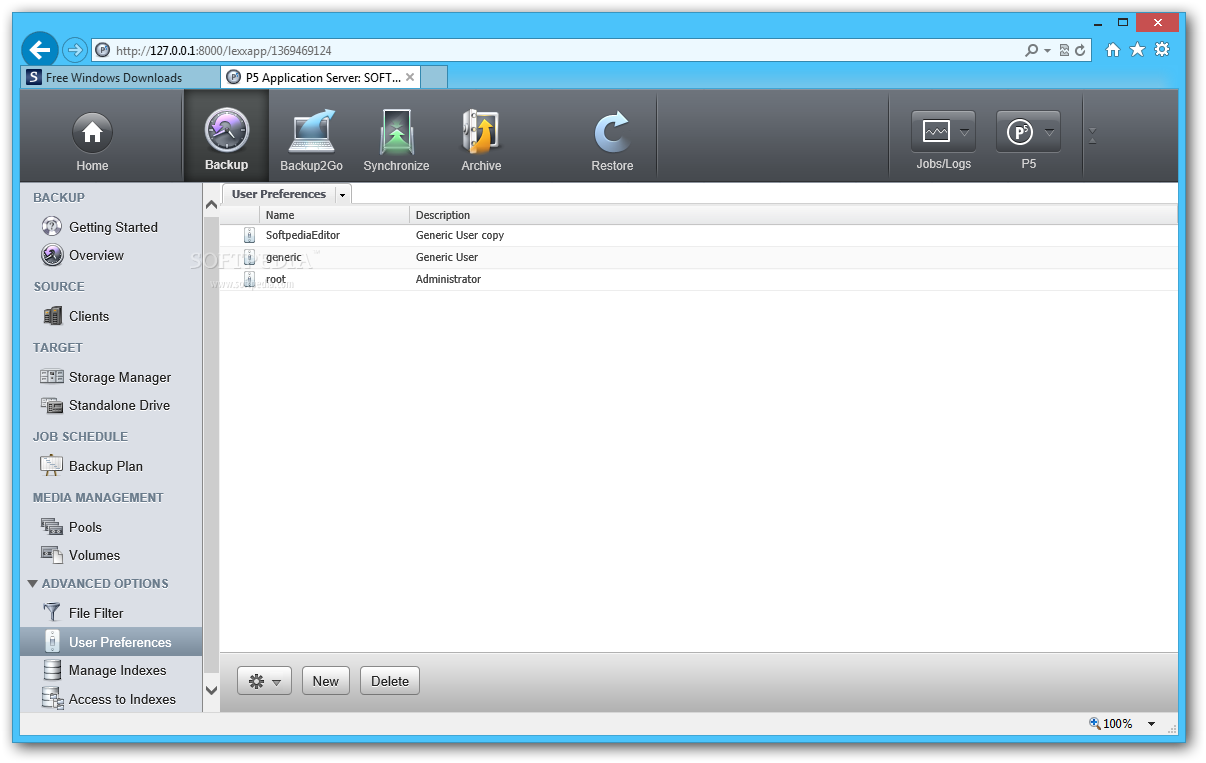This screenshot has height=763, width=1206.
Task: Click the Delete button
Action: pyautogui.click(x=390, y=681)
